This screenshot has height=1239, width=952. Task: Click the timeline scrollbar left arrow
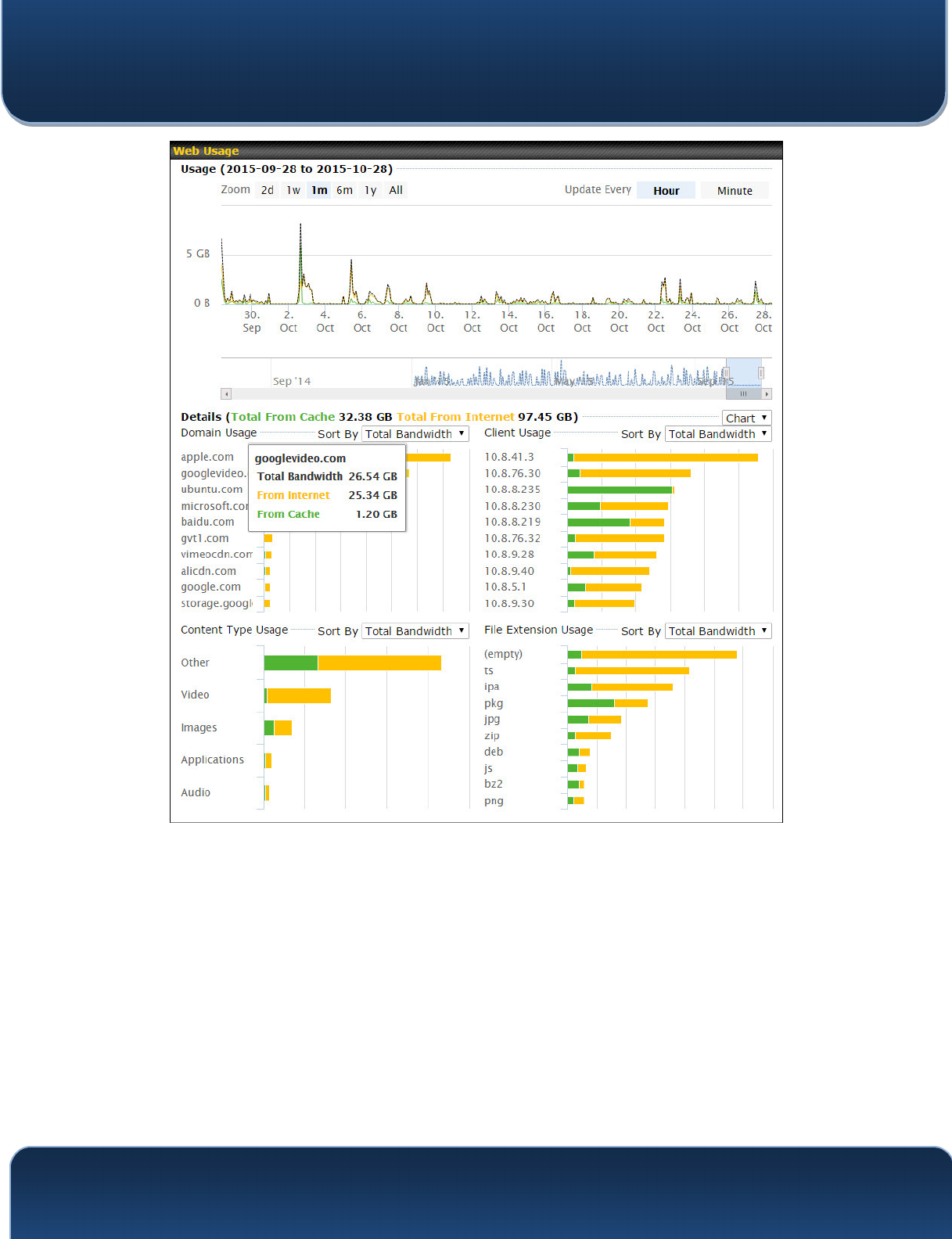pos(226,394)
